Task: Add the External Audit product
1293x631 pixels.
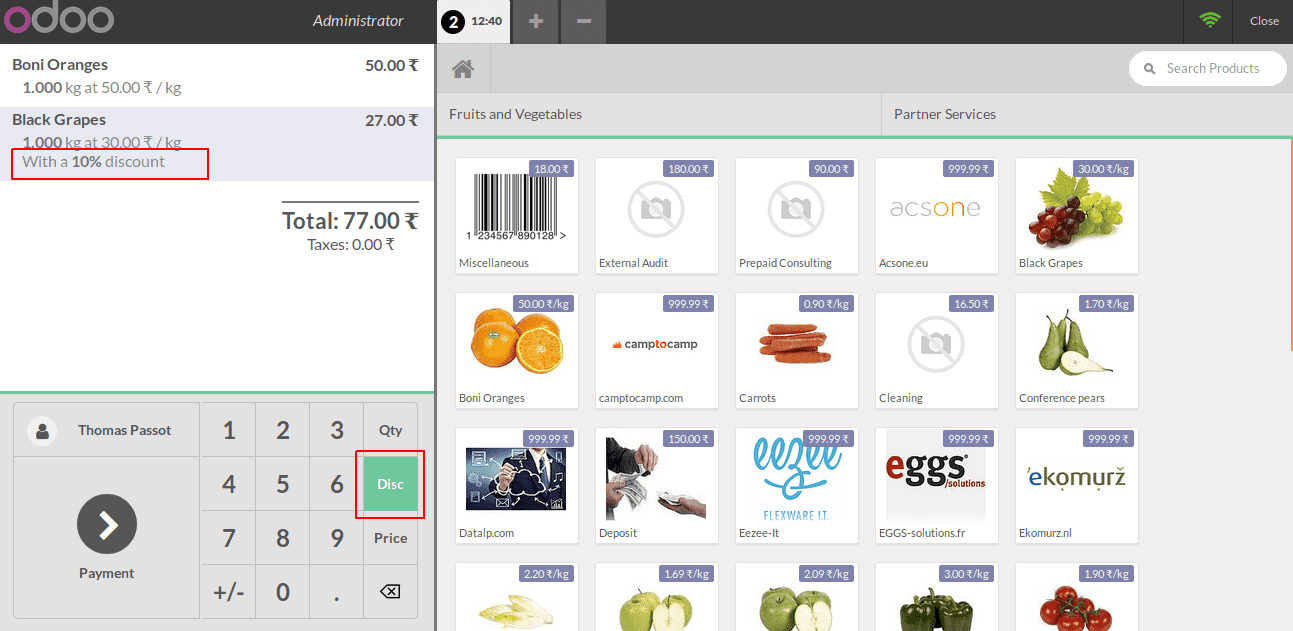Action: pos(657,215)
